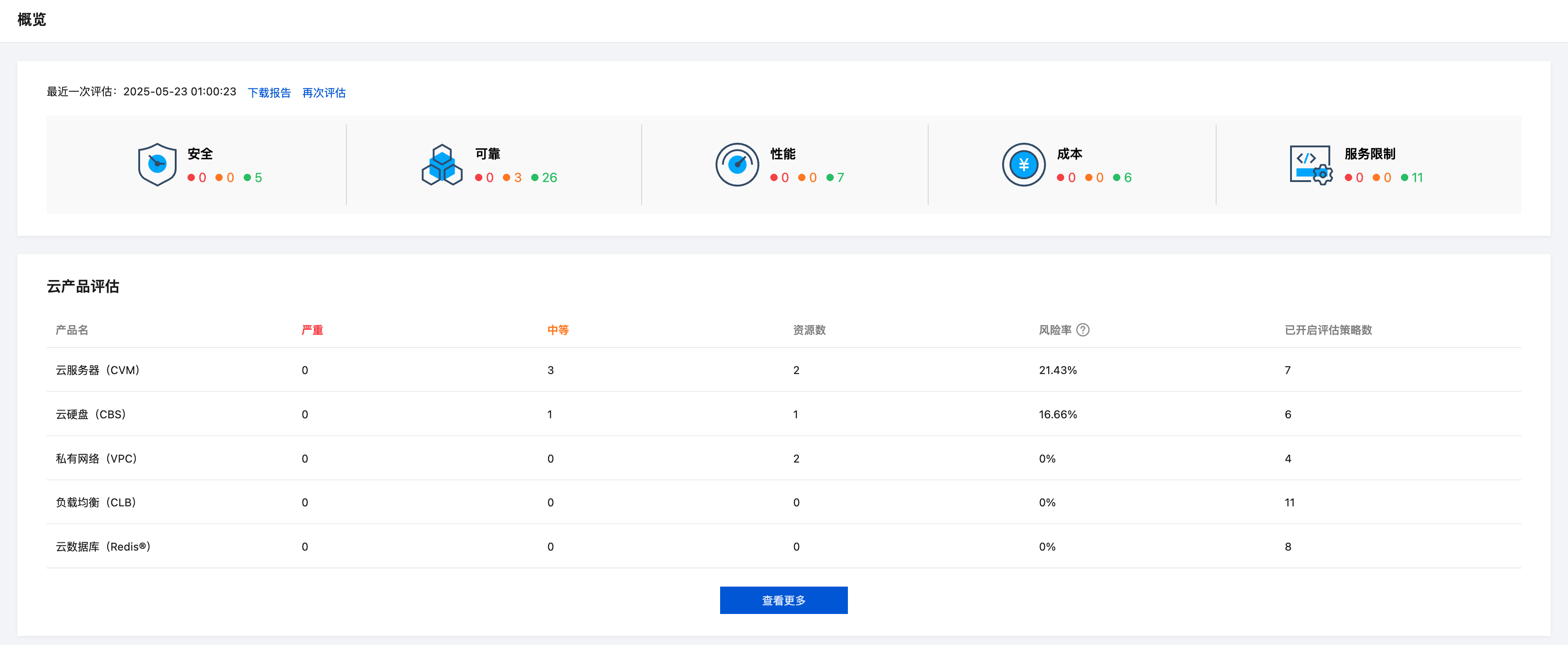Click the green dot in Reliability showing 26
The height and width of the screenshot is (645, 1568).
(535, 178)
